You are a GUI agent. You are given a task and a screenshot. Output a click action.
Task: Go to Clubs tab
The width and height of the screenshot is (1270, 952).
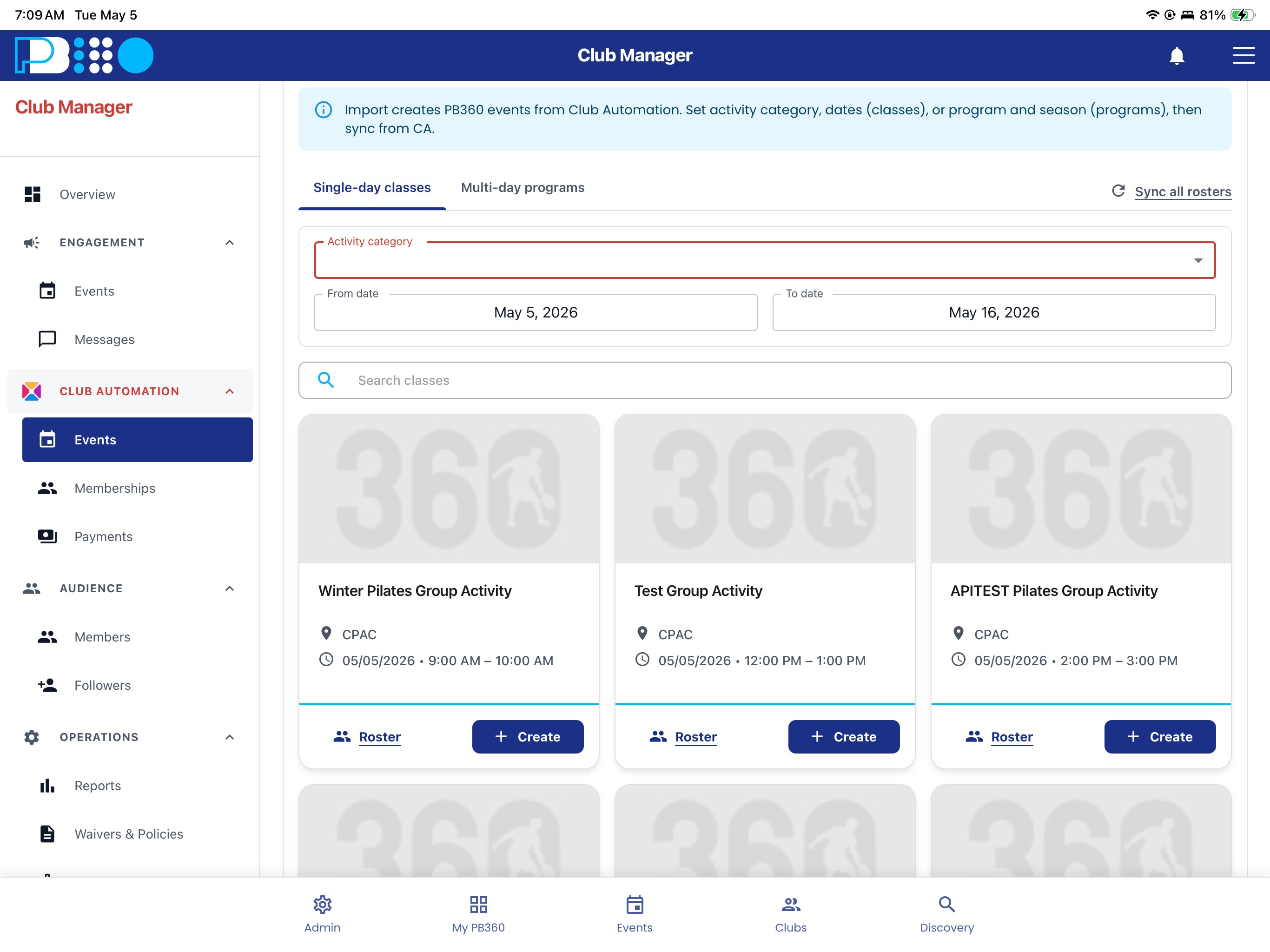791,914
